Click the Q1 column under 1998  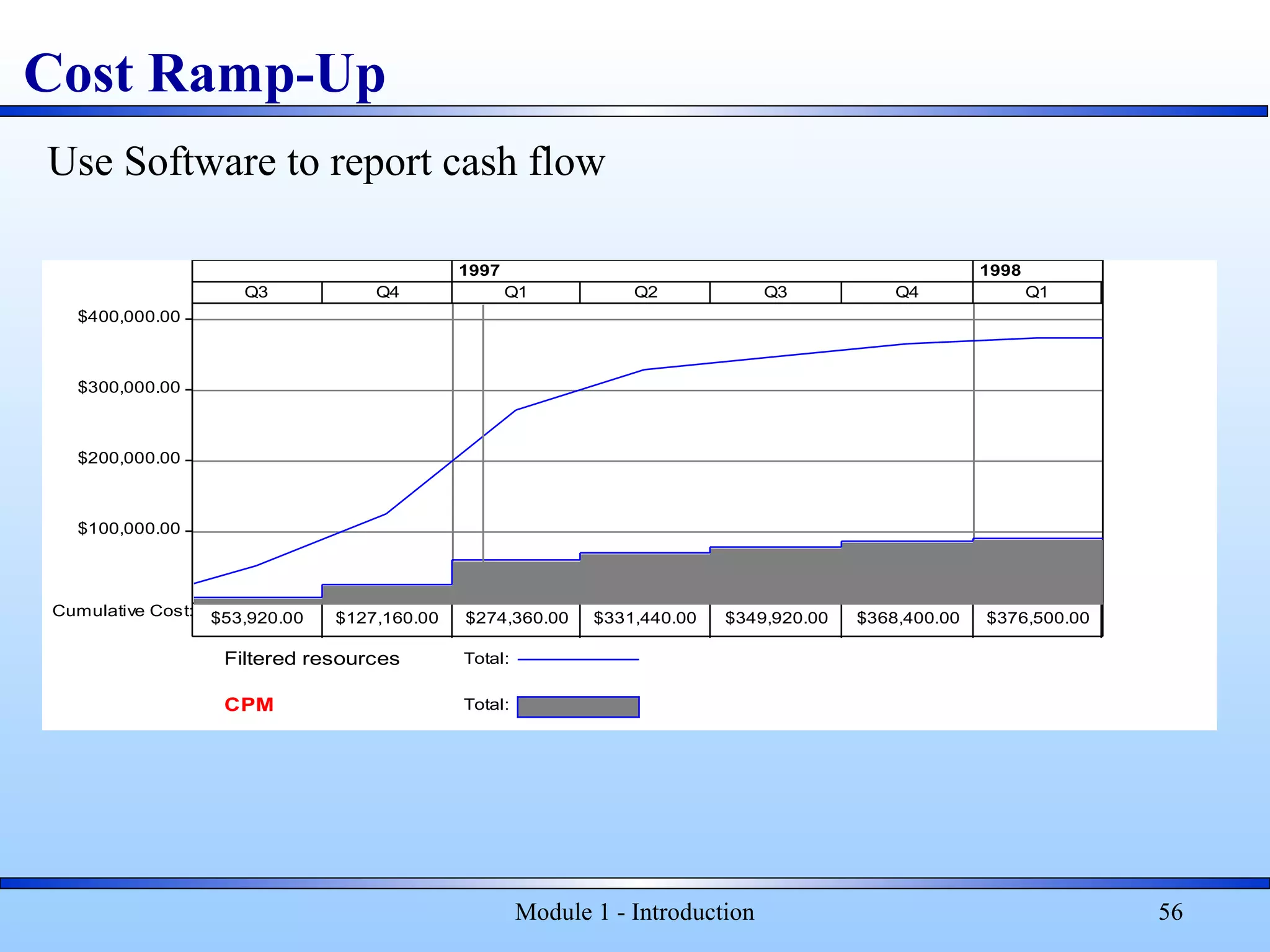click(x=1037, y=292)
